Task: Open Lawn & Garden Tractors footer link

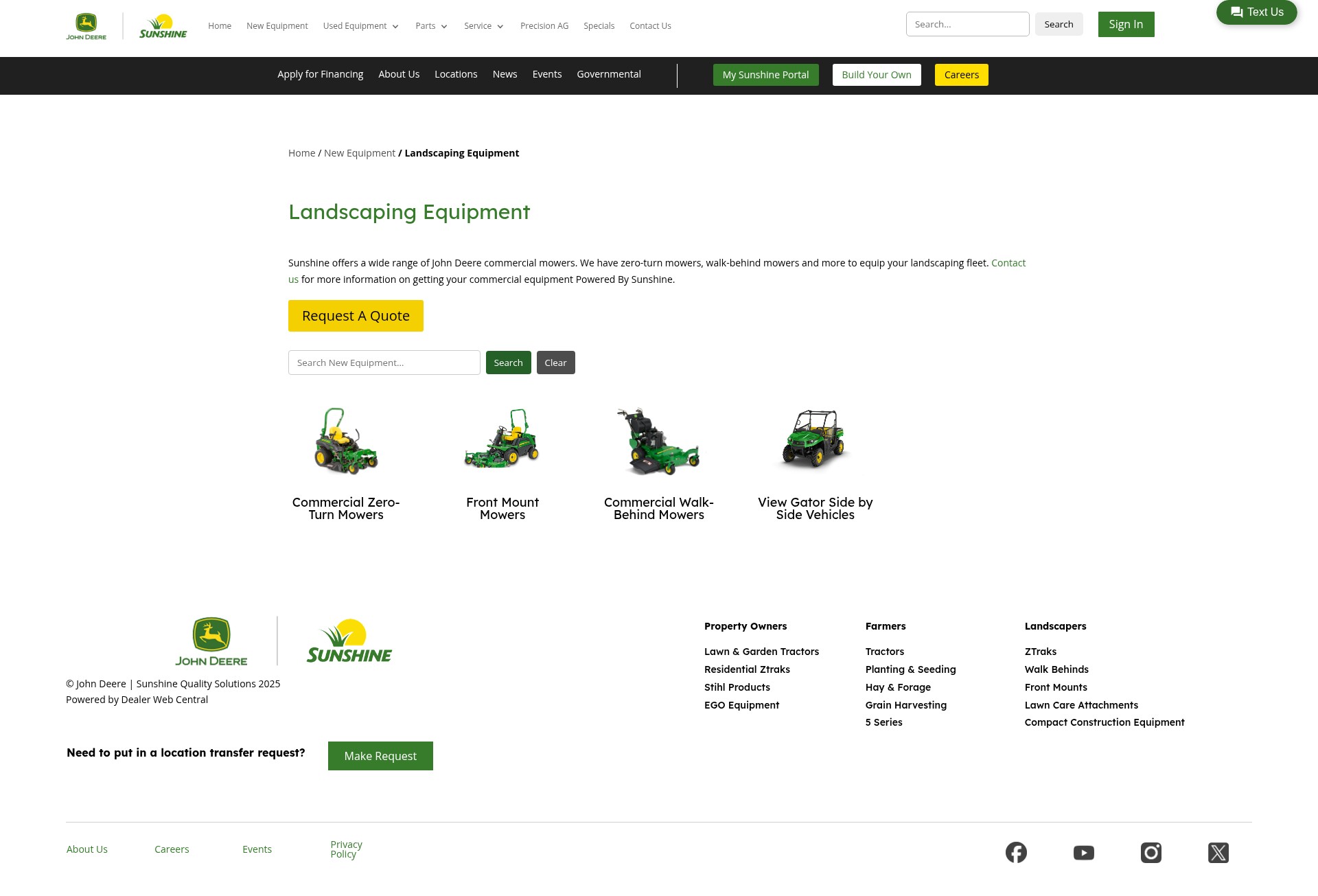Action: pyautogui.click(x=761, y=652)
